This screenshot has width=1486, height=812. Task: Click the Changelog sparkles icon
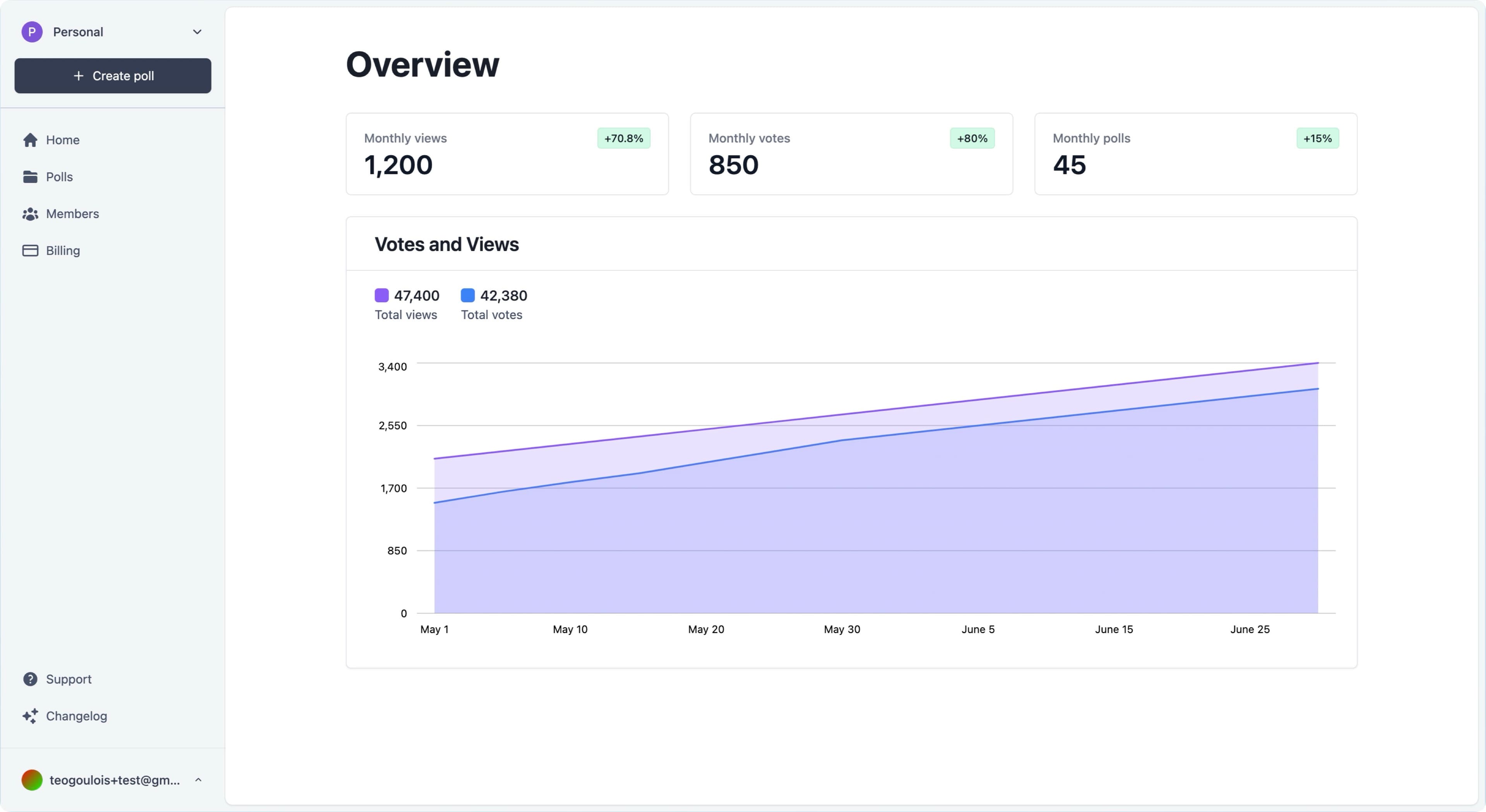pos(30,716)
